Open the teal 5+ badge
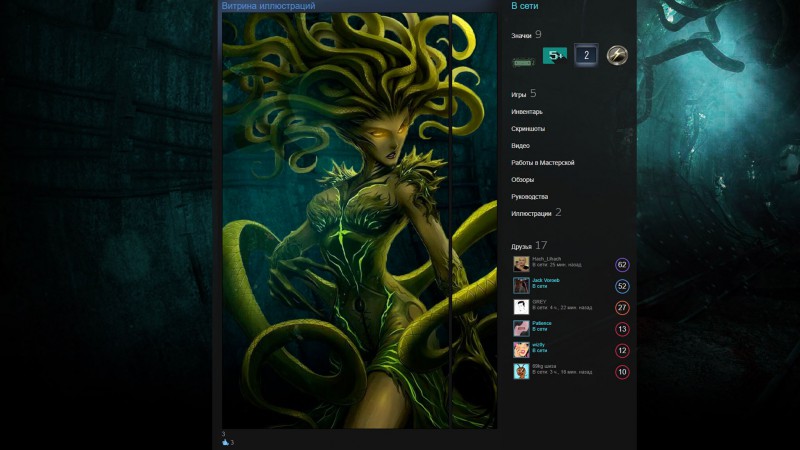This screenshot has height=450, width=800. click(555, 55)
